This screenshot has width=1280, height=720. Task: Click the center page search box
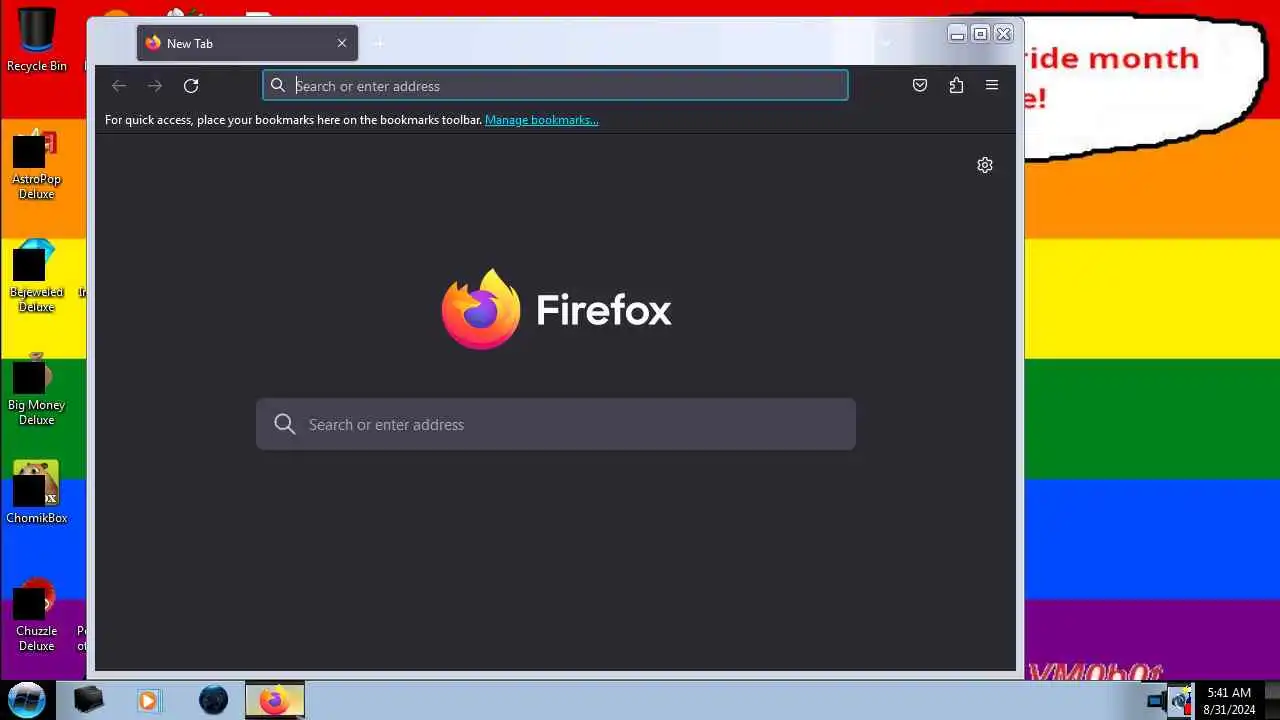[556, 424]
